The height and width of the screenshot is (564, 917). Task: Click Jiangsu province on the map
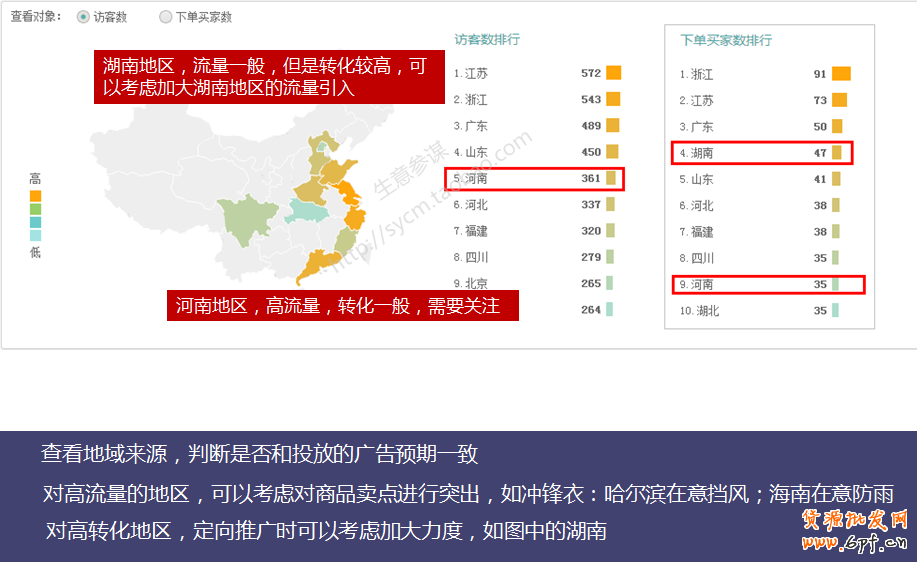click(349, 193)
